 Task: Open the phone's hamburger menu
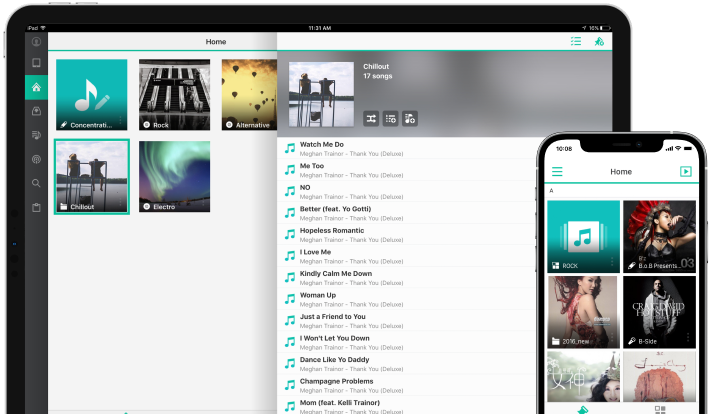point(557,172)
